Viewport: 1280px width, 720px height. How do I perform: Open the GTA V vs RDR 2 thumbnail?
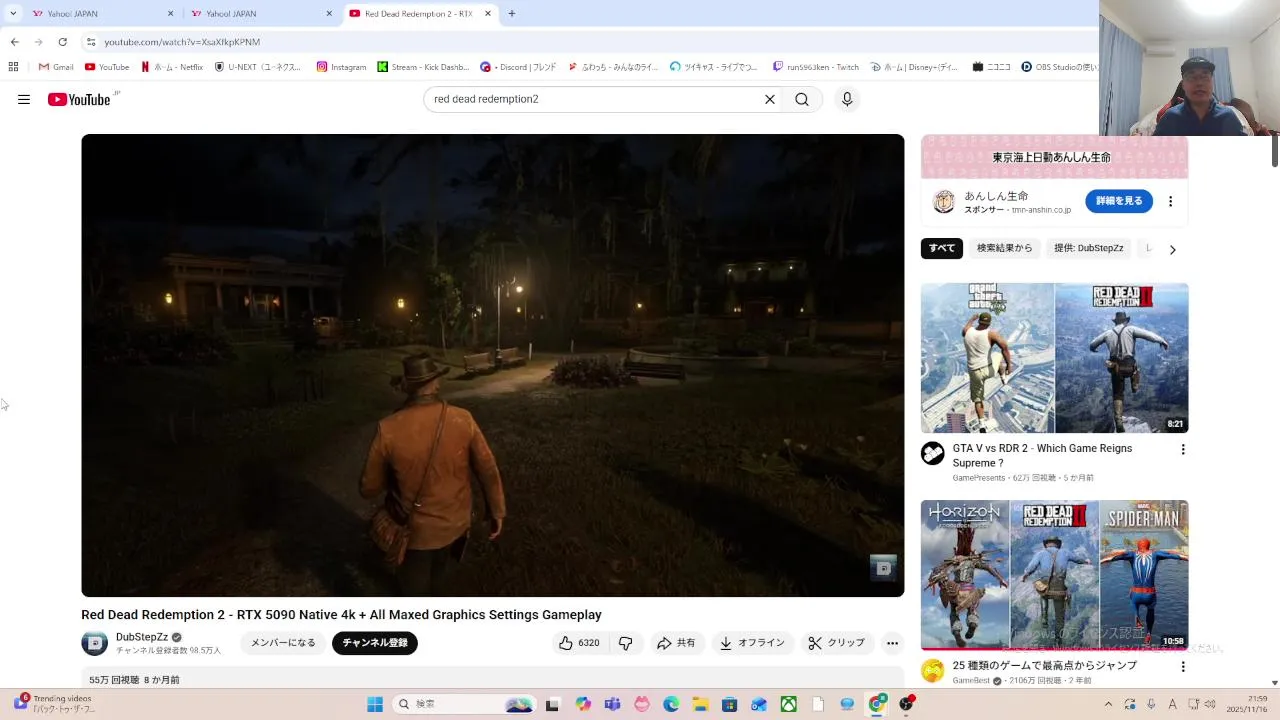pos(1055,358)
